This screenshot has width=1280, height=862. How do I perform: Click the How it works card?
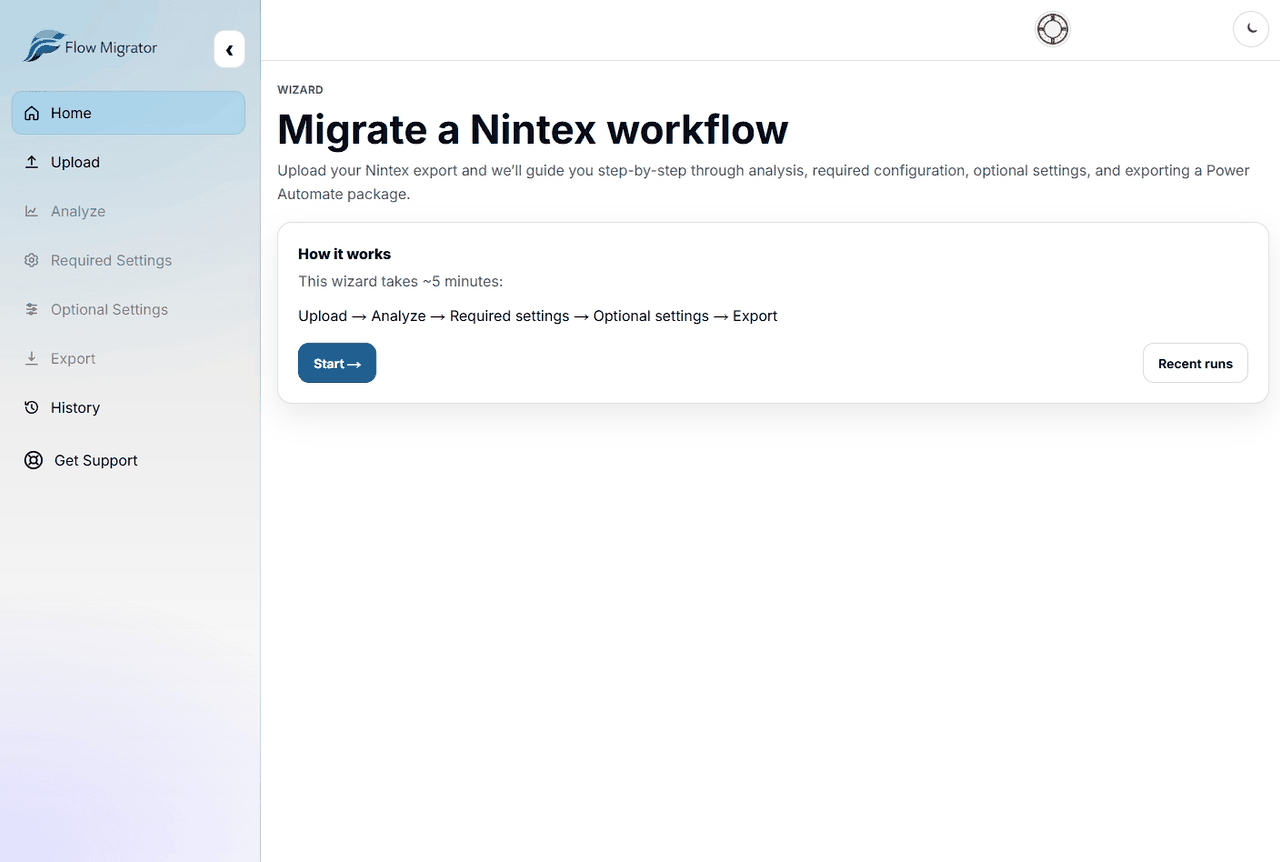(770, 312)
